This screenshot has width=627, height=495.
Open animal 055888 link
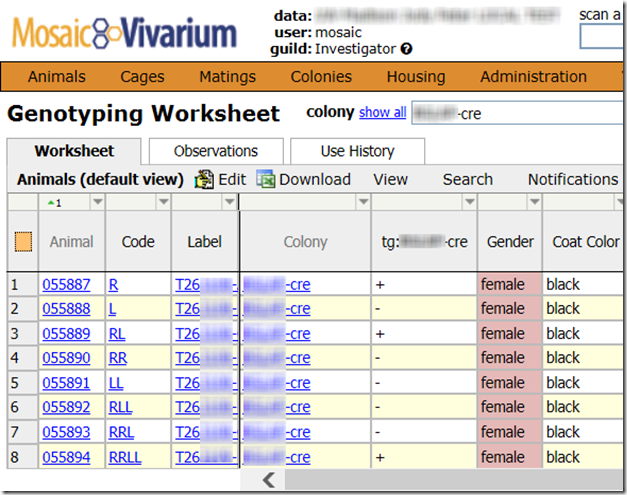click(x=66, y=309)
